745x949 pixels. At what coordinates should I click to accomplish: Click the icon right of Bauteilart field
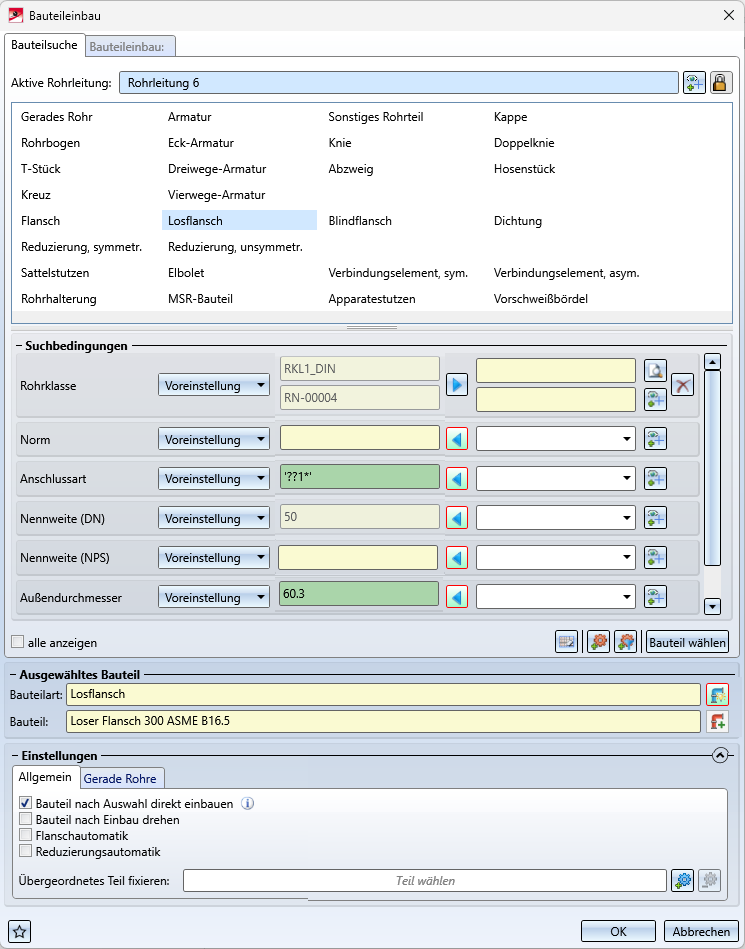718,694
